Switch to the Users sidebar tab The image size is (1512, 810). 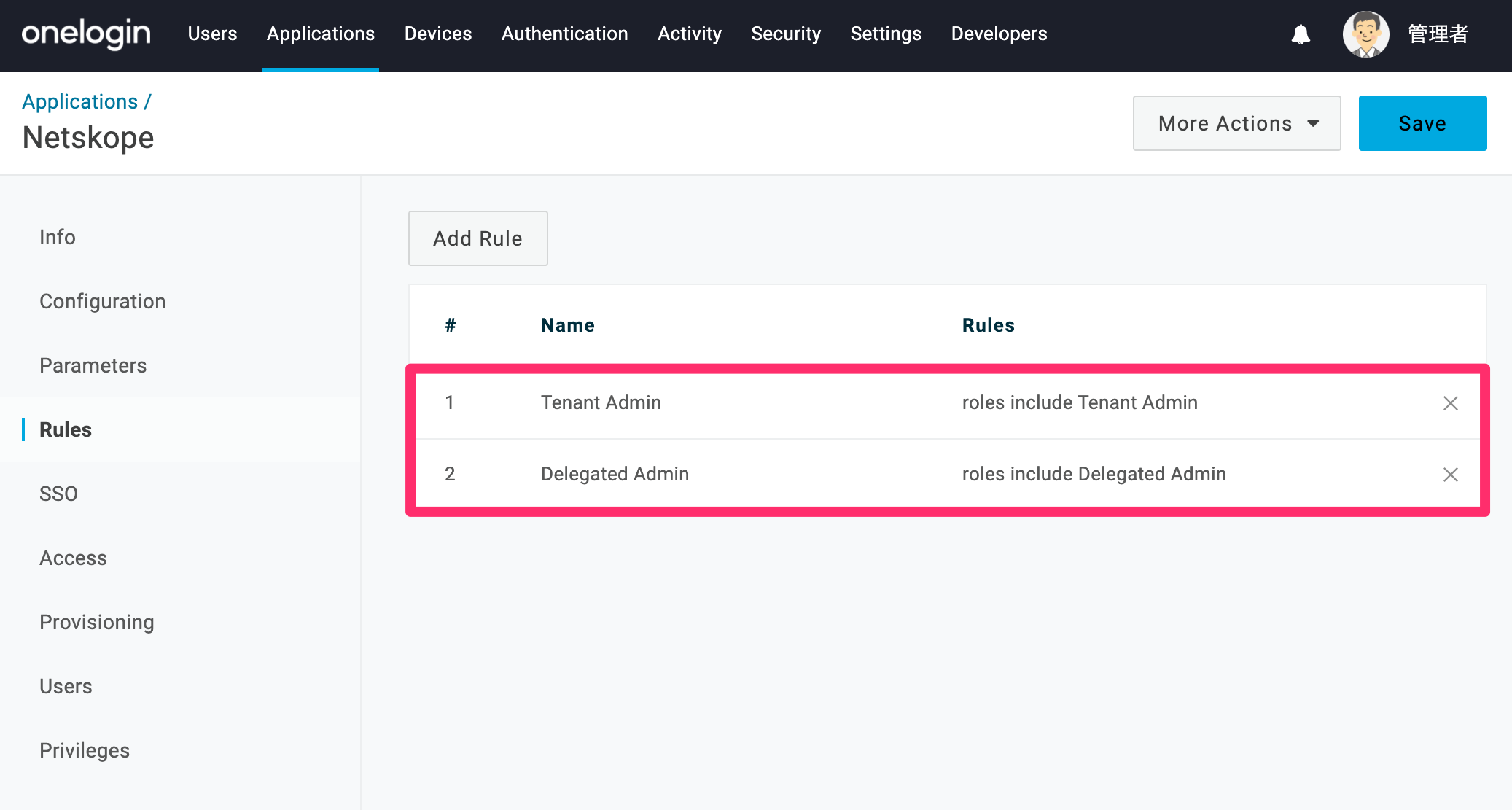click(x=66, y=686)
